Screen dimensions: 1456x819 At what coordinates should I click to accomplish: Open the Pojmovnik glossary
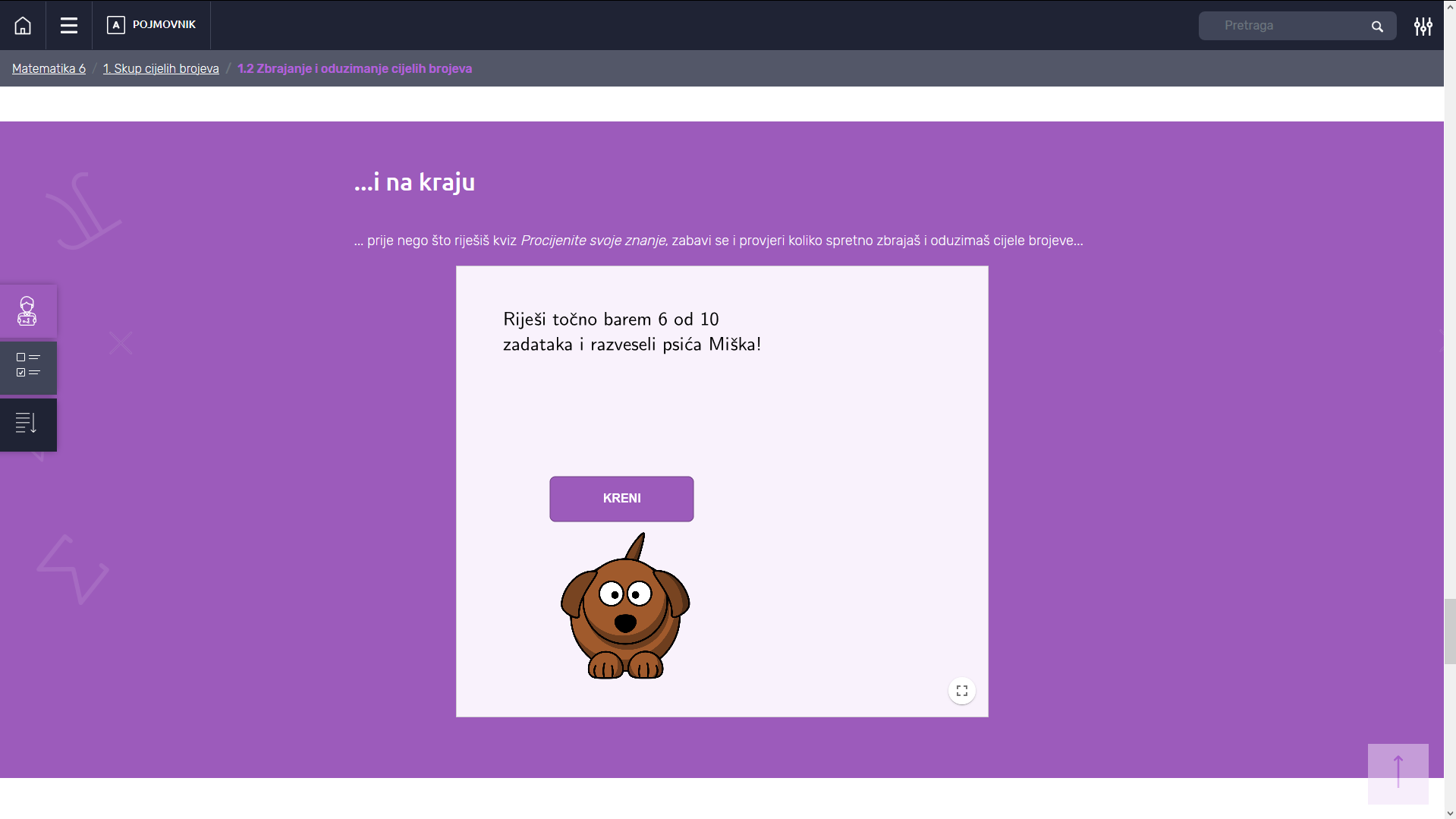tap(152, 25)
